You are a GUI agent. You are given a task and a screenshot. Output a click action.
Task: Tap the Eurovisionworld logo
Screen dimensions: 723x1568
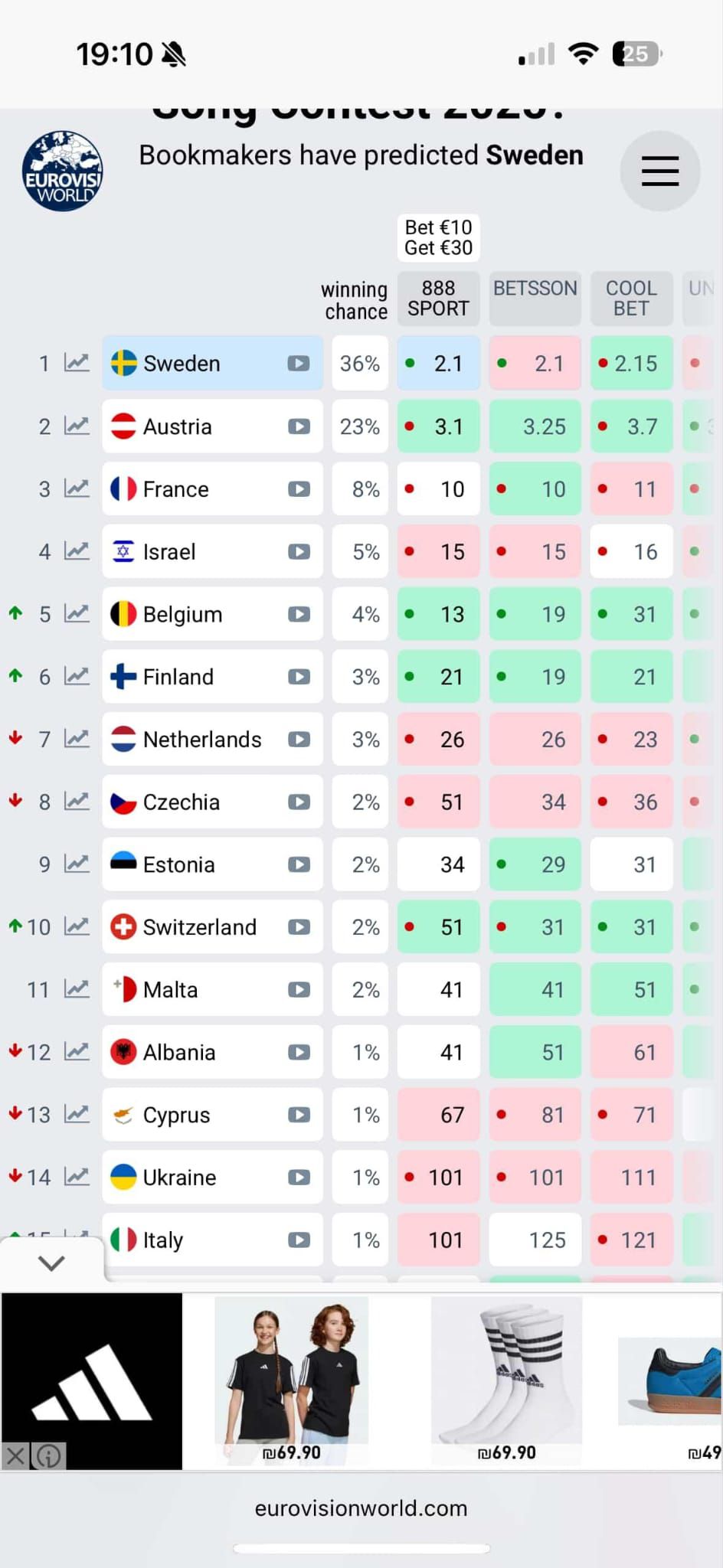click(x=63, y=171)
